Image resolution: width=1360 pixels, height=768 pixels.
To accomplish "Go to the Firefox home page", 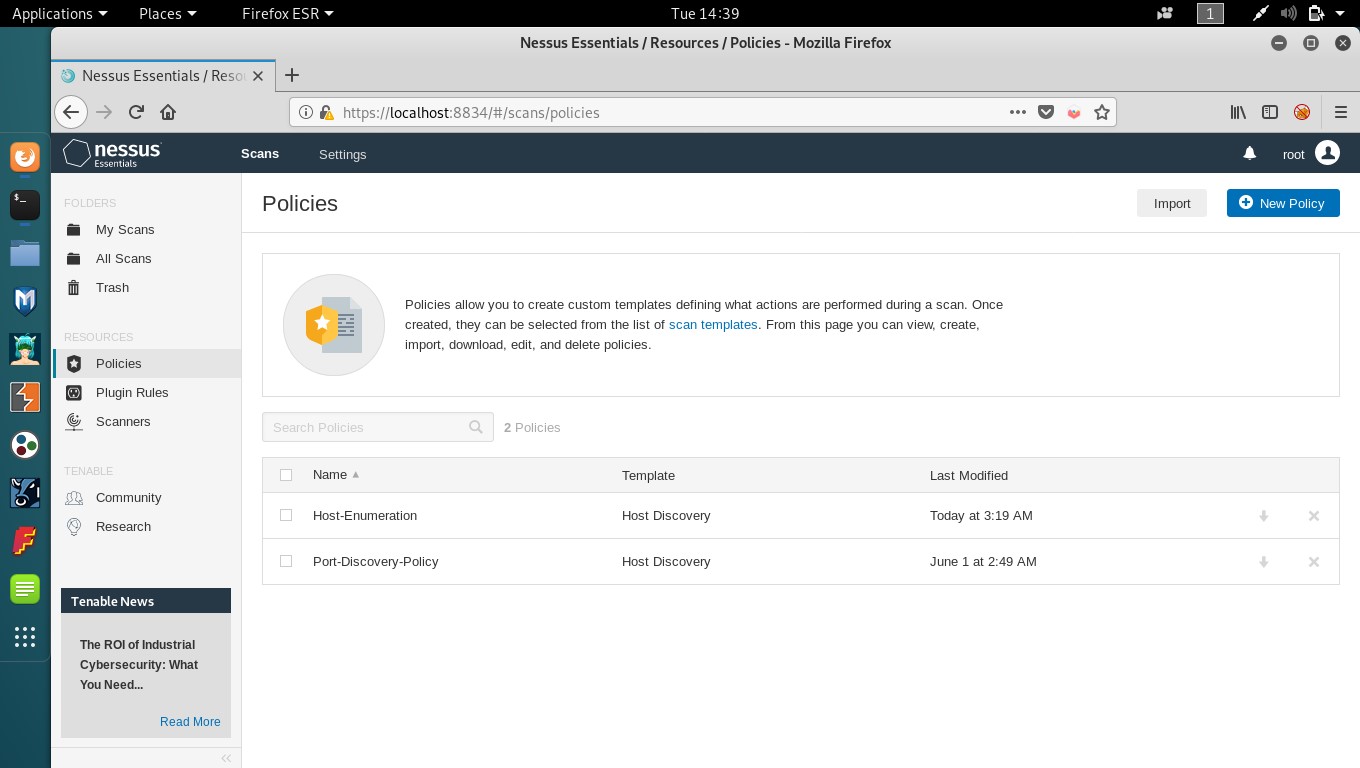I will tap(168, 112).
